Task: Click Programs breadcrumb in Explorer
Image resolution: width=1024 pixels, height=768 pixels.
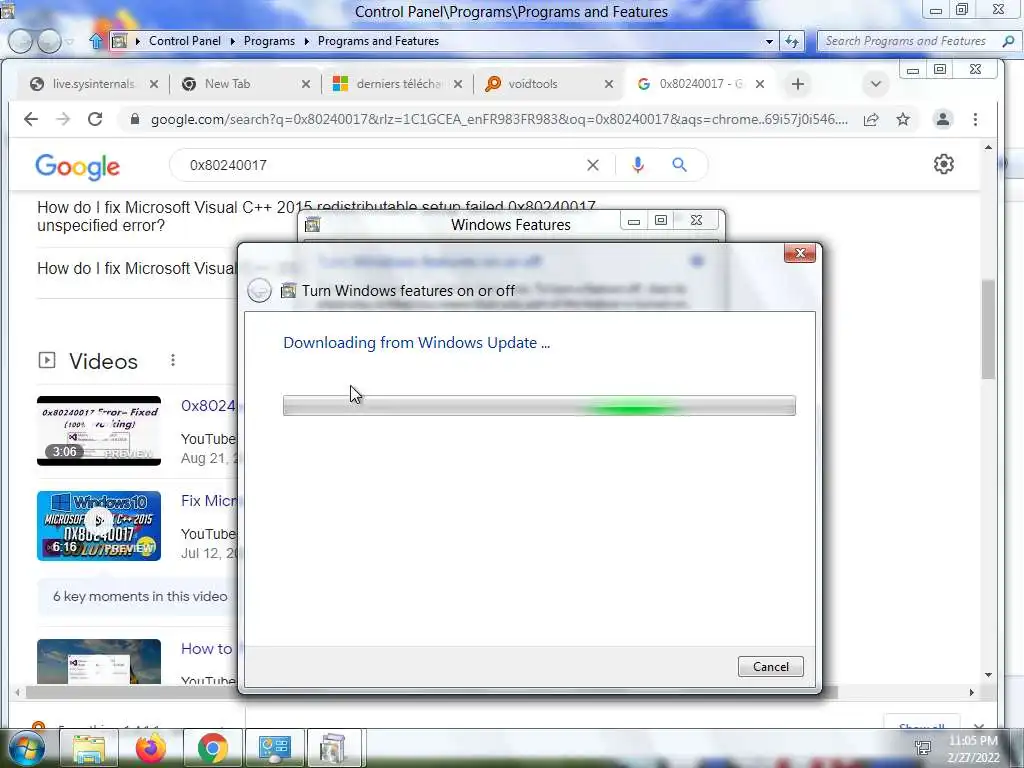Action: tap(269, 40)
